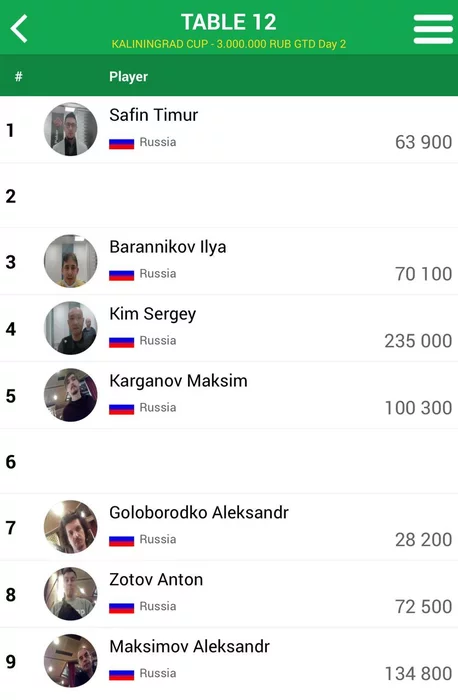Viewport: 458px width, 700px height.
Task: Open Karganov Maksim's avatar photo
Action: pyautogui.click(x=71, y=395)
